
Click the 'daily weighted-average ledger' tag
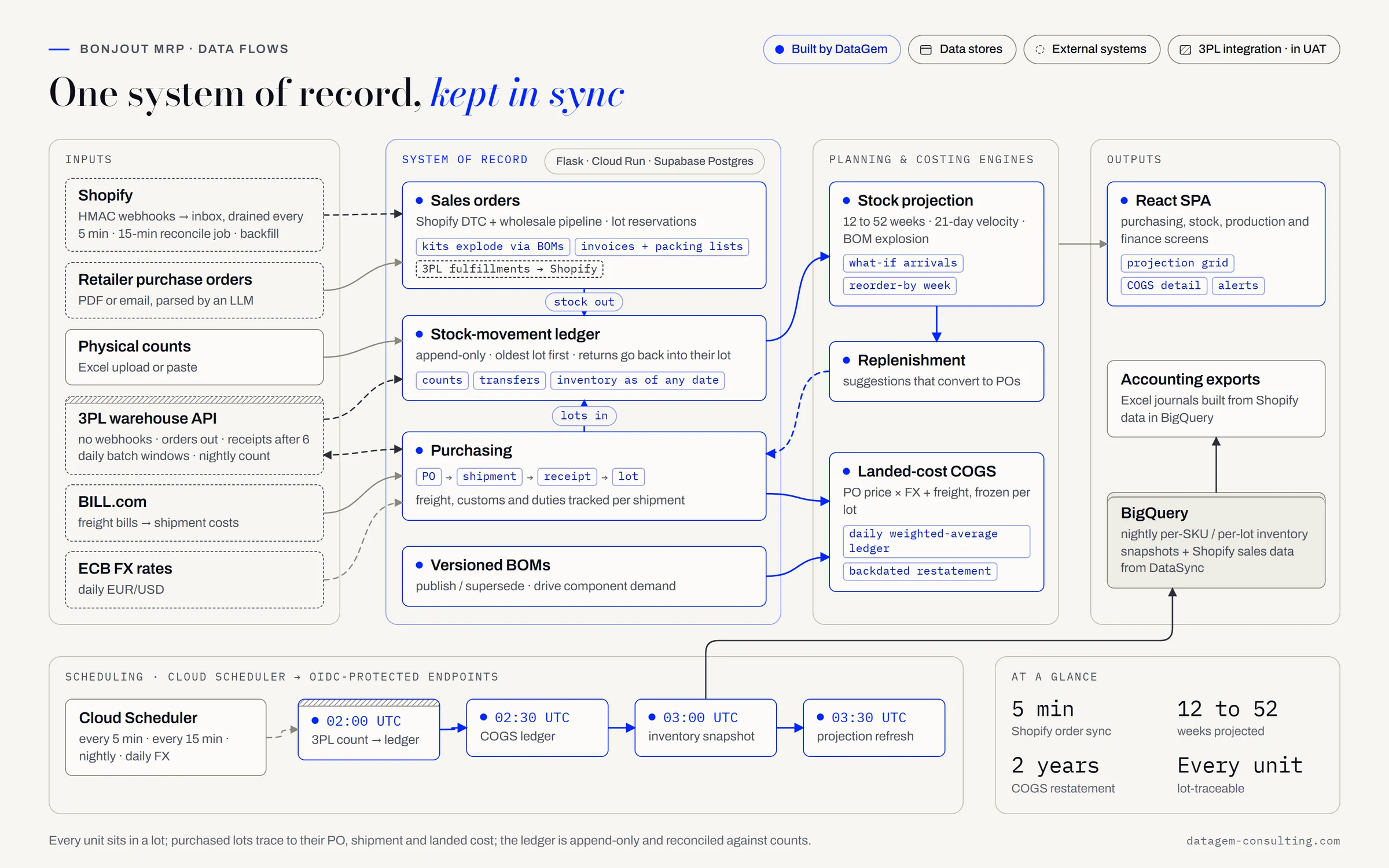(x=936, y=542)
